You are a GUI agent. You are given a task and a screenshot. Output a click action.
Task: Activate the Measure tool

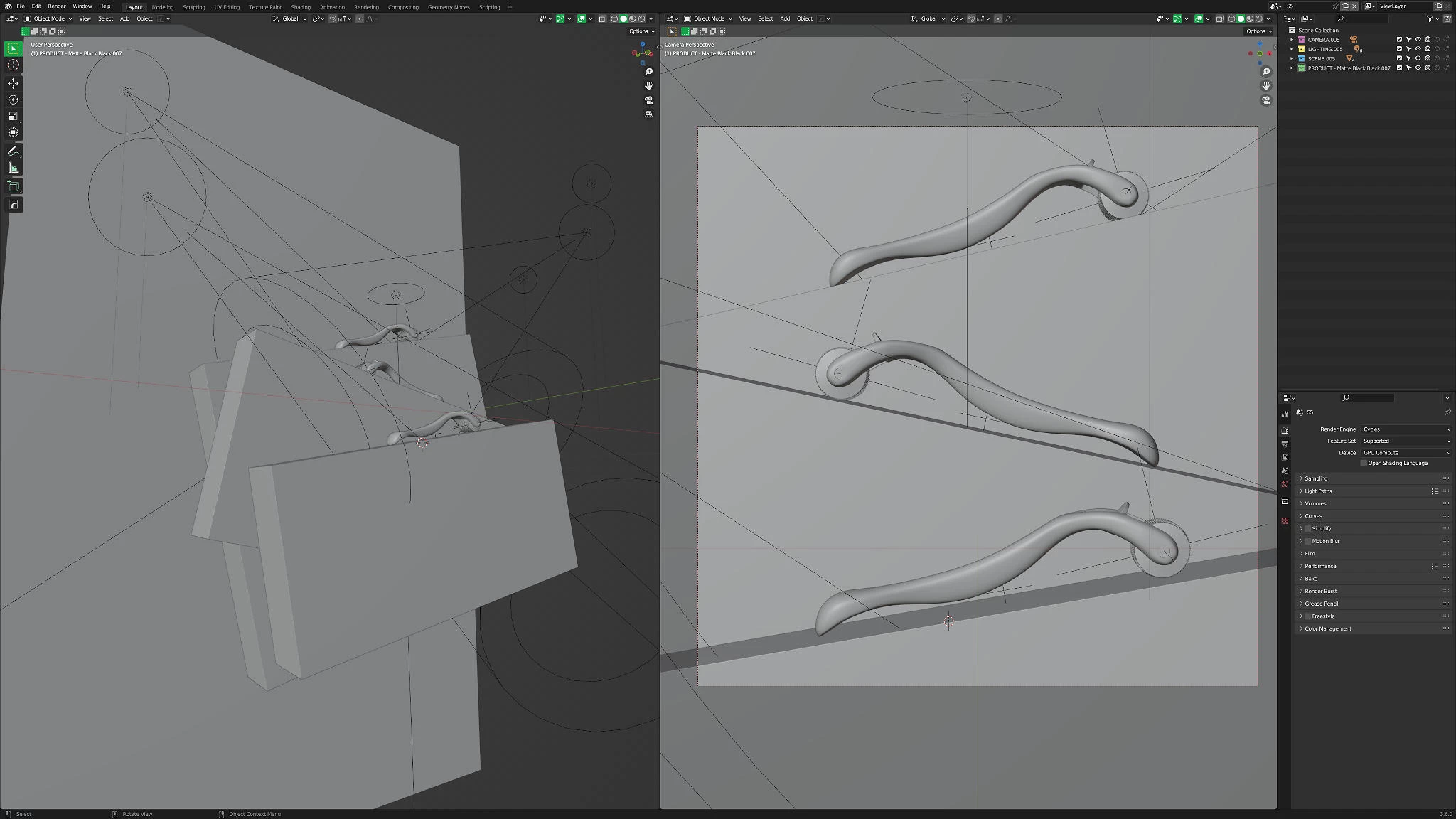point(13,168)
